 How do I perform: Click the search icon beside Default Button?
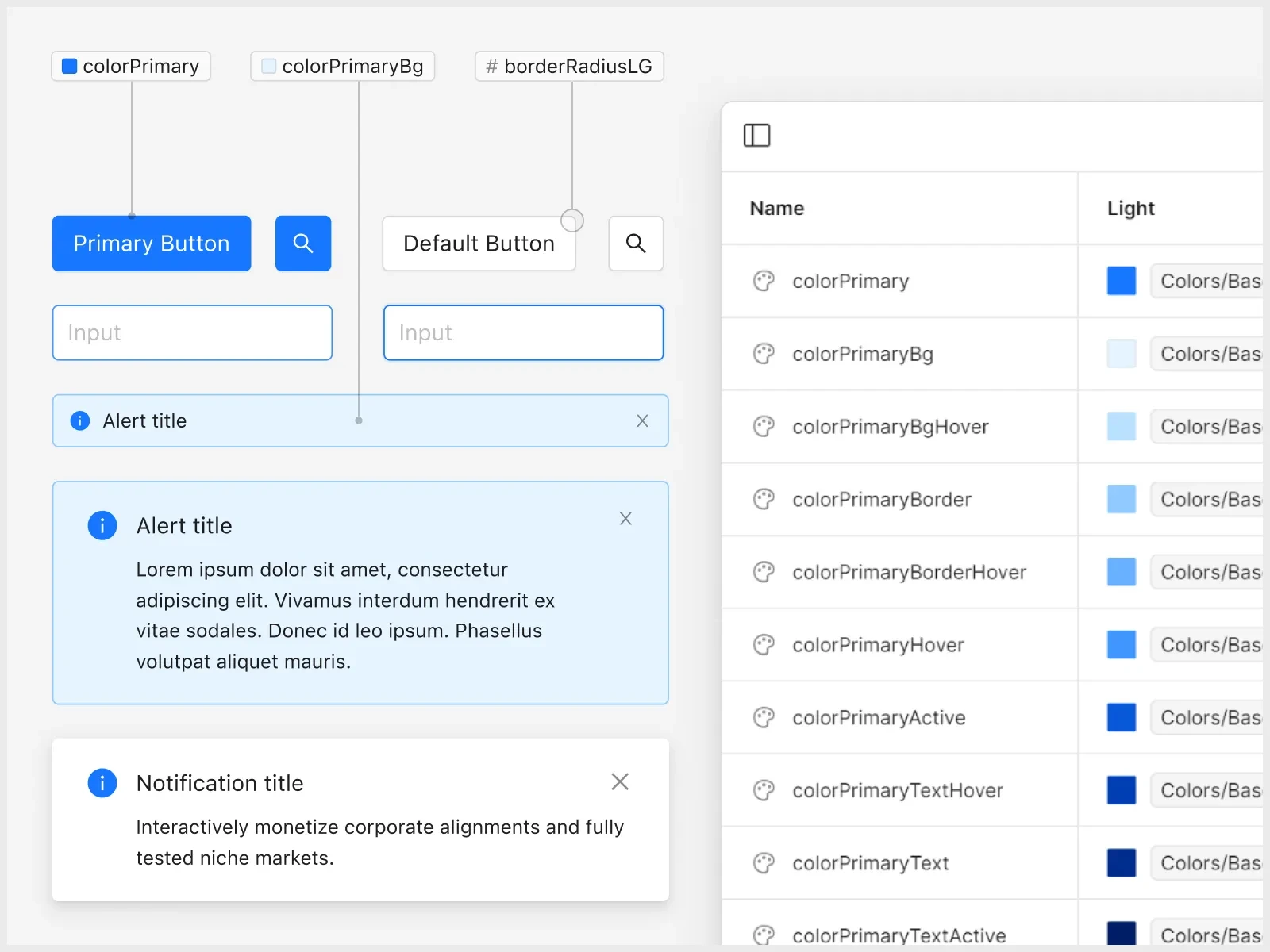click(635, 244)
